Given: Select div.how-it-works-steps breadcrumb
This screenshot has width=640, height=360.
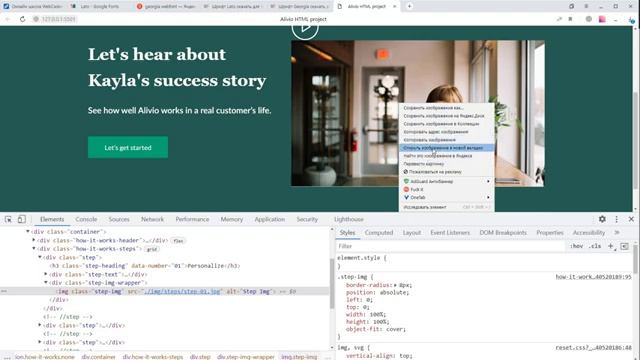Looking at the screenshot, I should pos(153,357).
